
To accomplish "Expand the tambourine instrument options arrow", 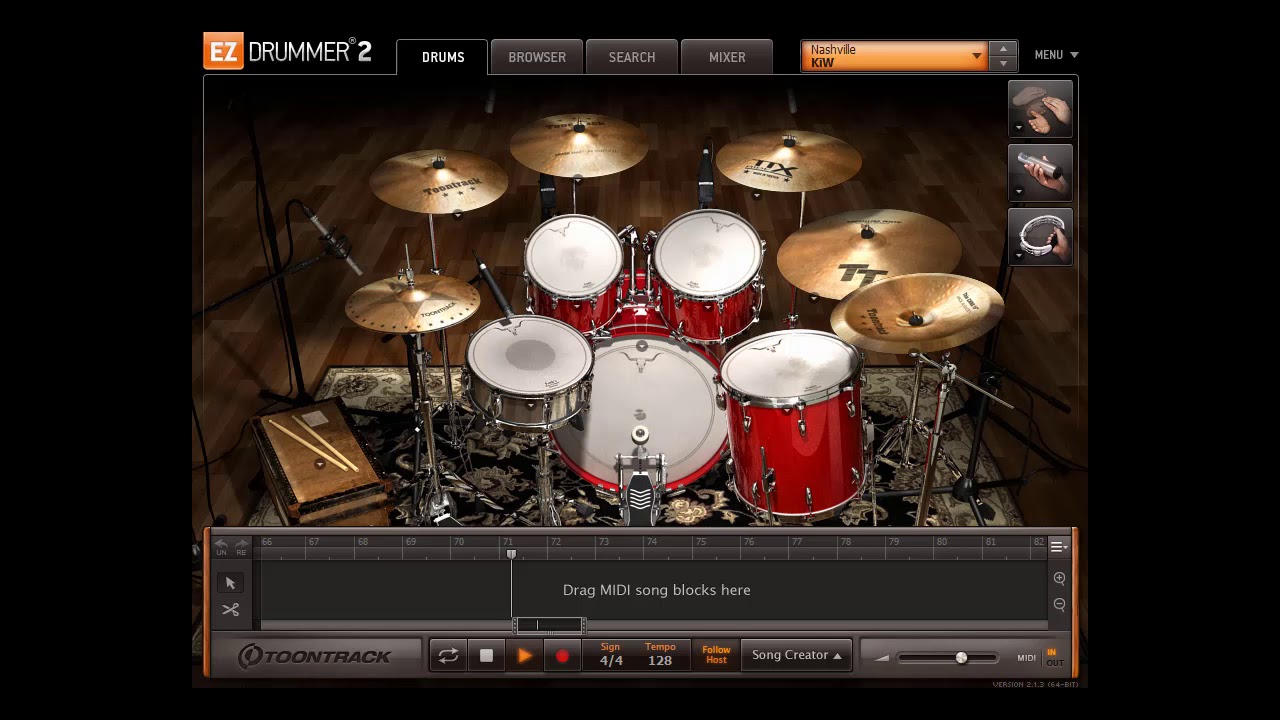I will tap(1018, 256).
